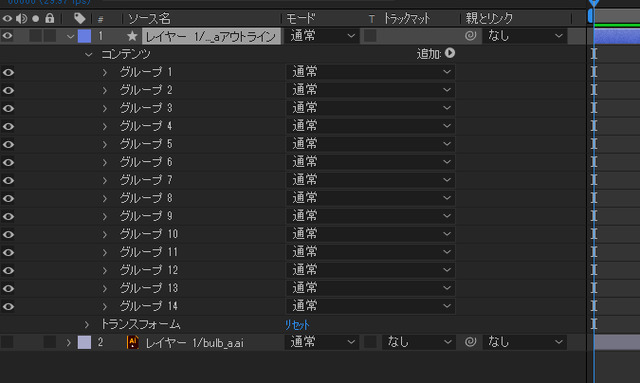Toggle visibility of グループ 14
640x383 pixels.
8,306
